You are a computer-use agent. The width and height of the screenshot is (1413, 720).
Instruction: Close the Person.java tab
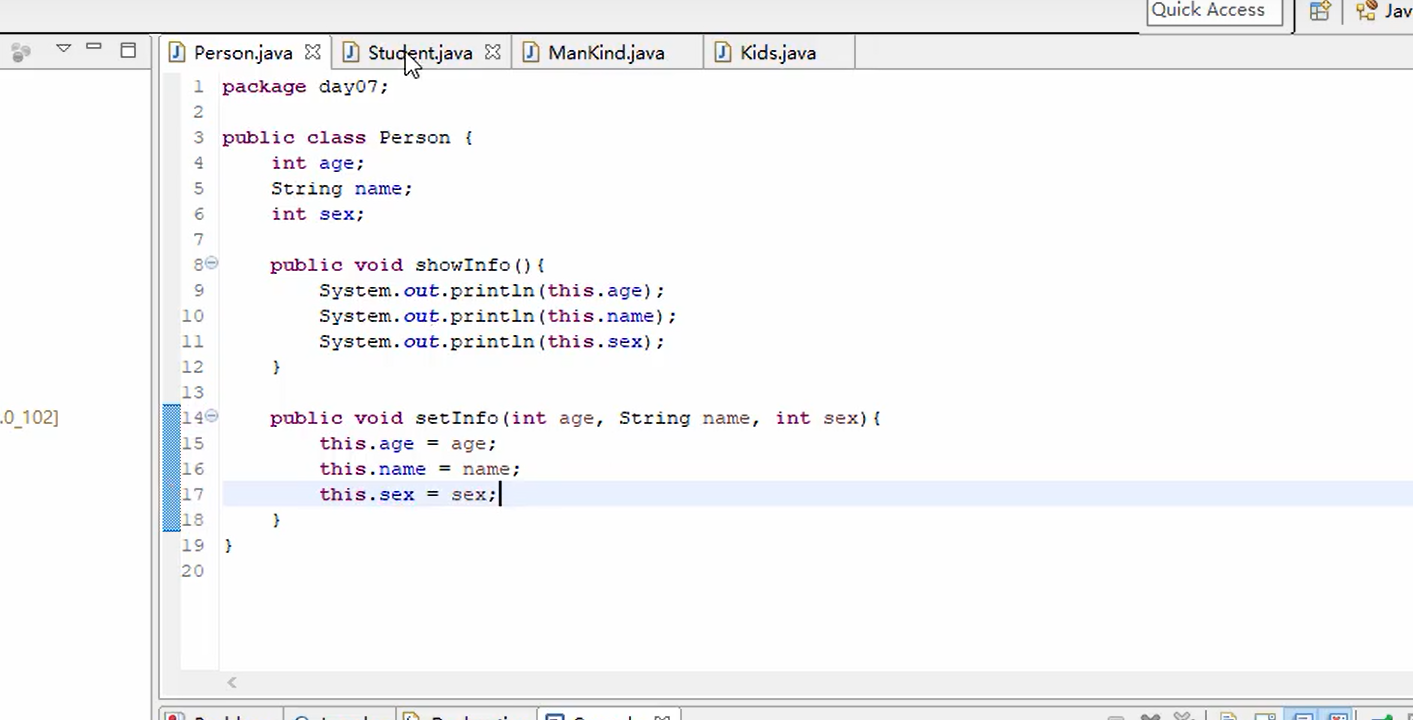pyautogui.click(x=312, y=52)
